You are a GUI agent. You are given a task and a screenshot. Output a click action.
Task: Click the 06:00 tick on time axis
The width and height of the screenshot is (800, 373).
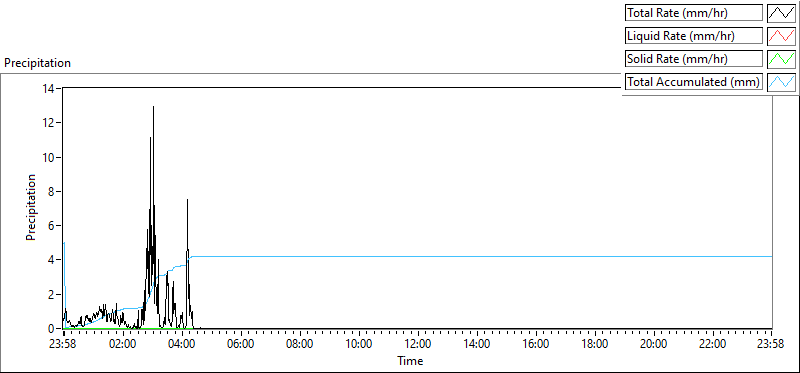240,343
